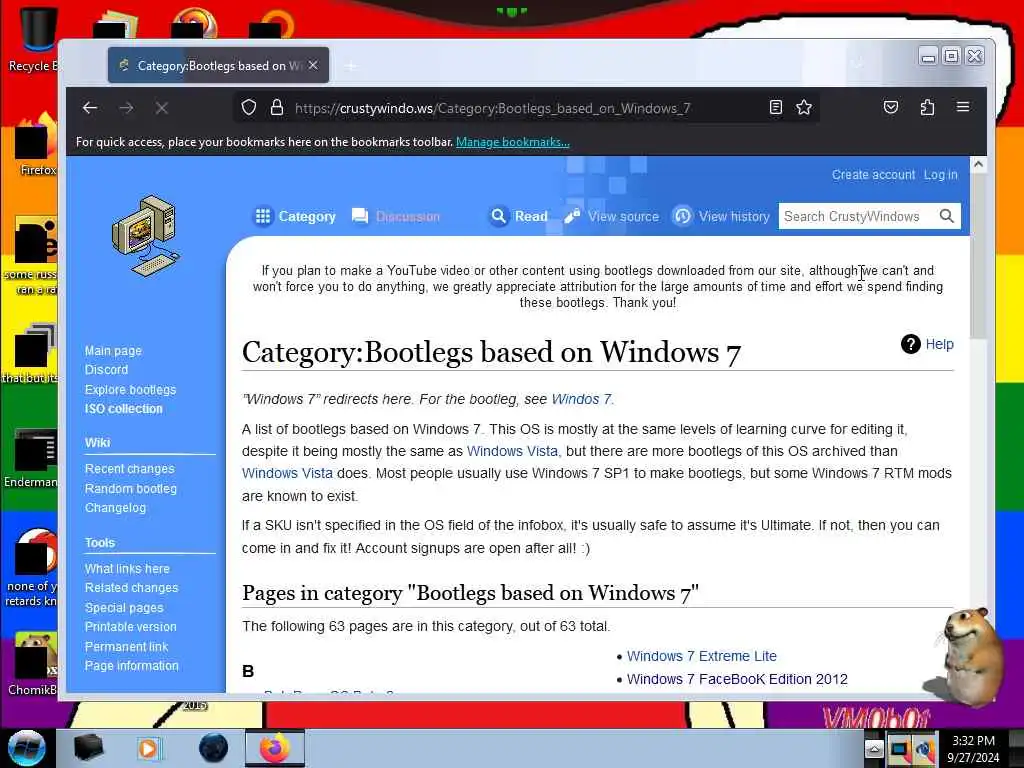Click the page scroll up arrow
Viewport: 1024px width, 768px height.
click(978, 165)
